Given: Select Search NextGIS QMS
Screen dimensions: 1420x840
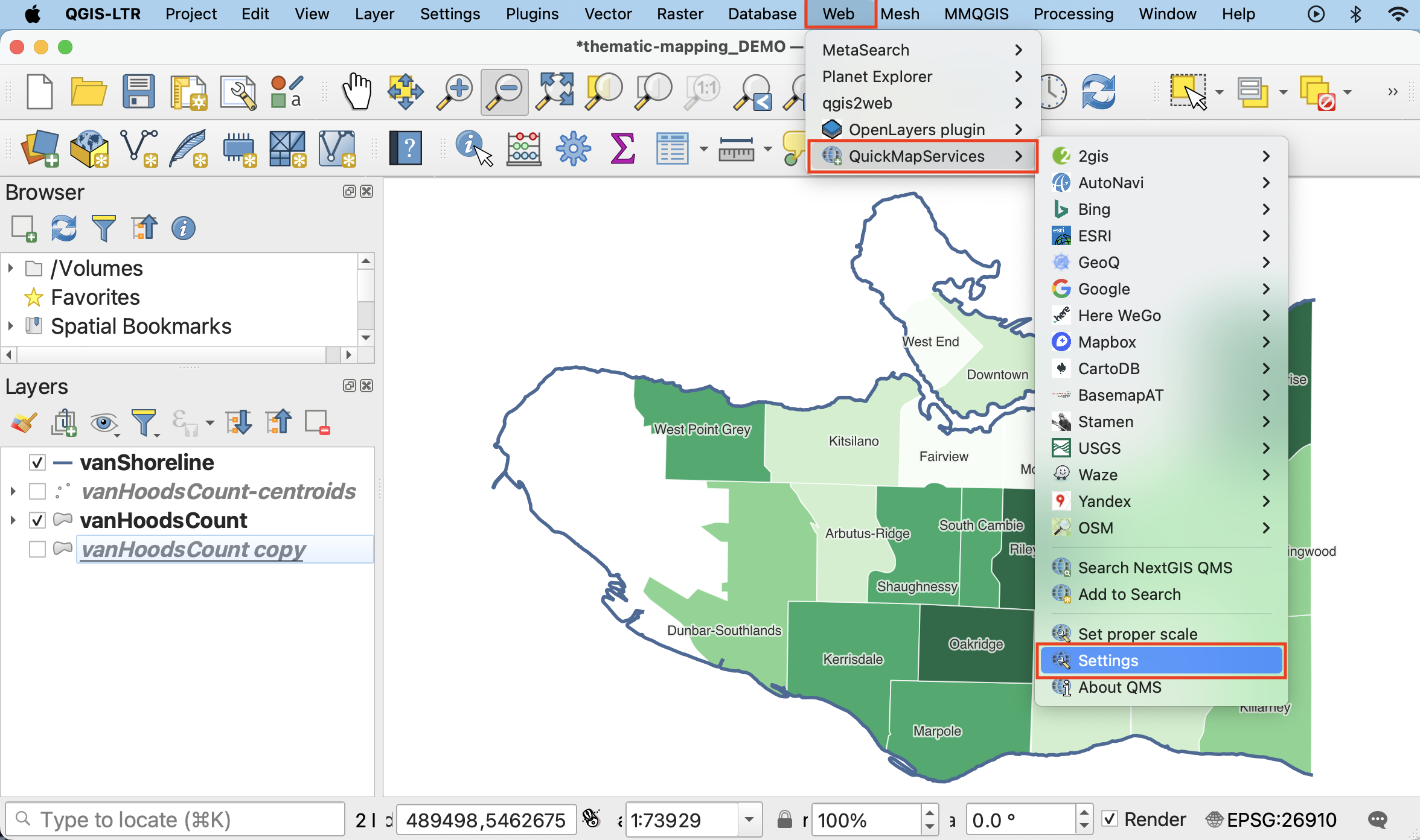Looking at the screenshot, I should coord(1154,568).
